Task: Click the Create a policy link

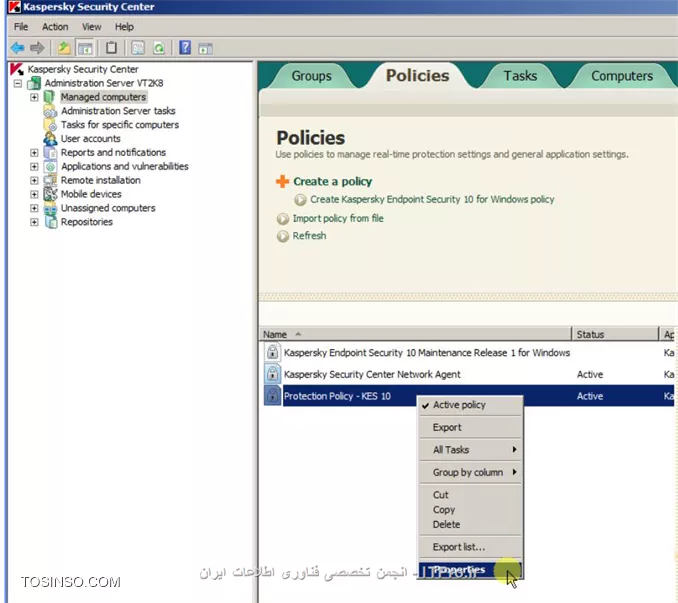Action: coord(333,182)
